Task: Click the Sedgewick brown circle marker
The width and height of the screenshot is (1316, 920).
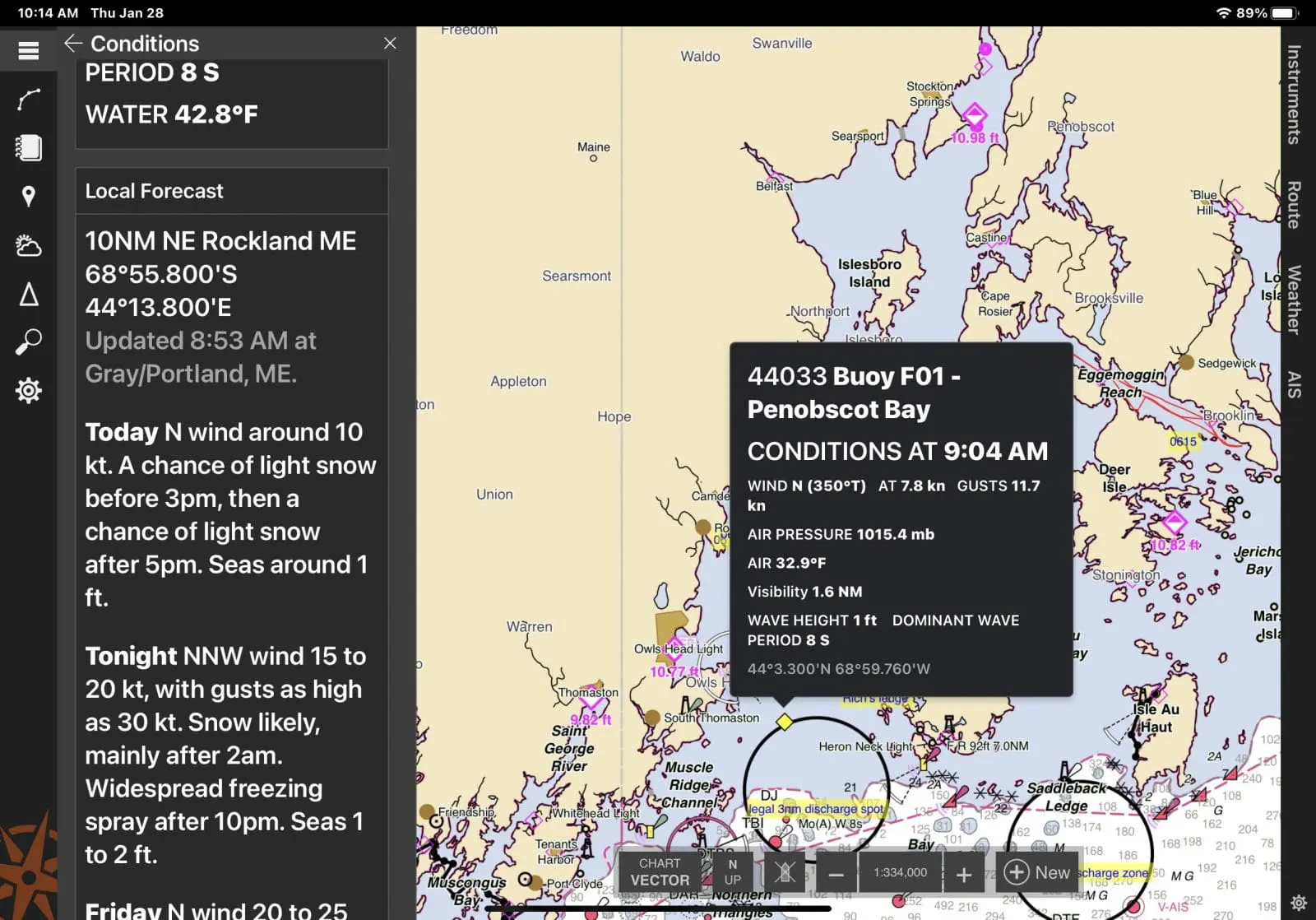Action: tap(1186, 361)
